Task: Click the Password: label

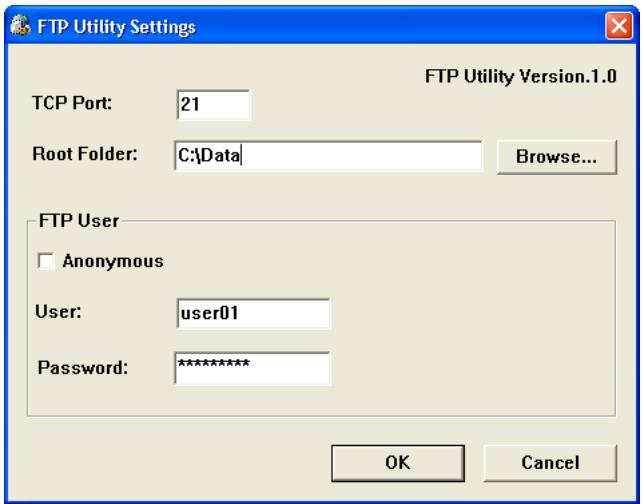Action: pos(83,368)
